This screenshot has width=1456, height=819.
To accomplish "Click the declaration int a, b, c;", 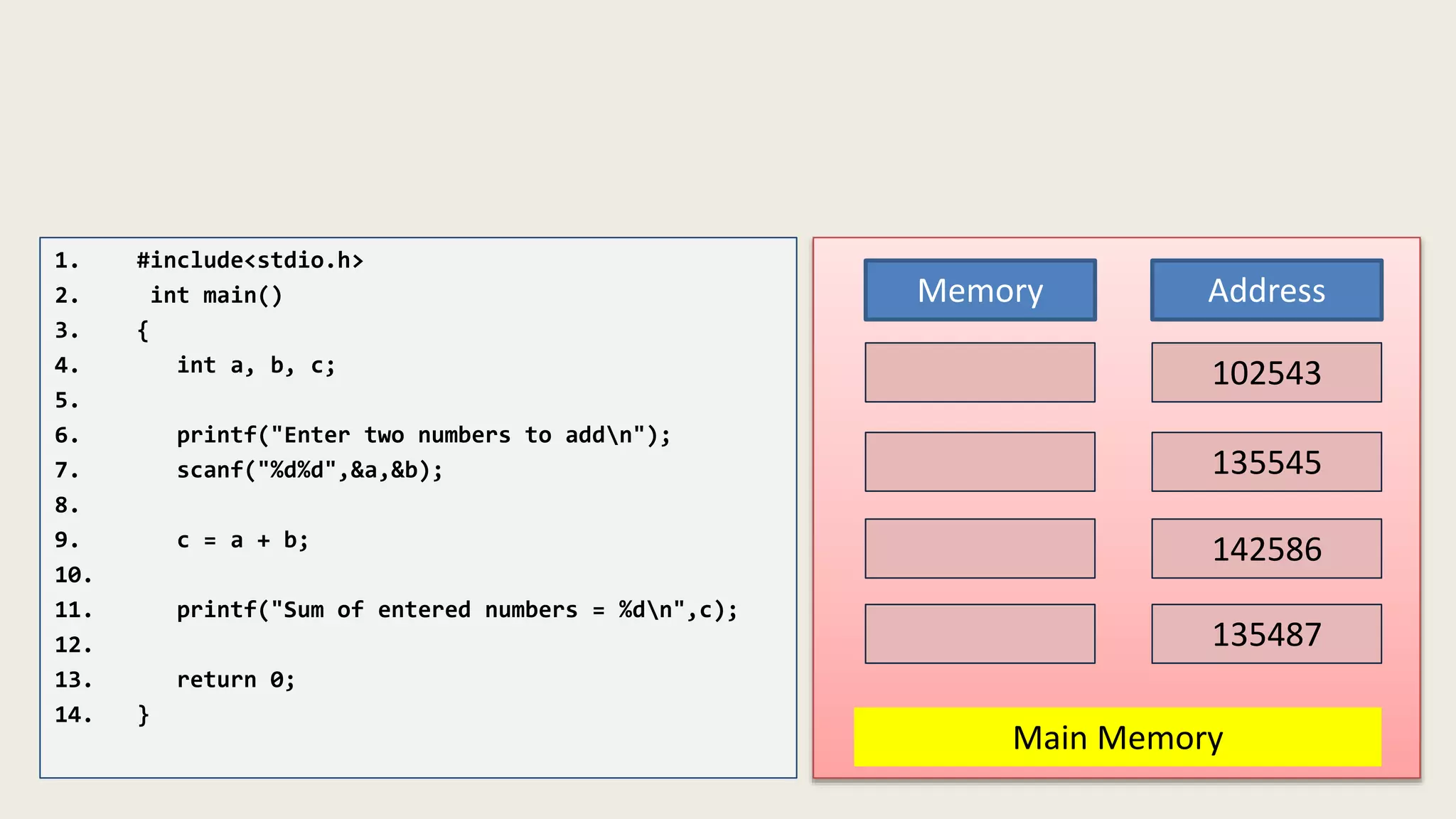I will (256, 365).
